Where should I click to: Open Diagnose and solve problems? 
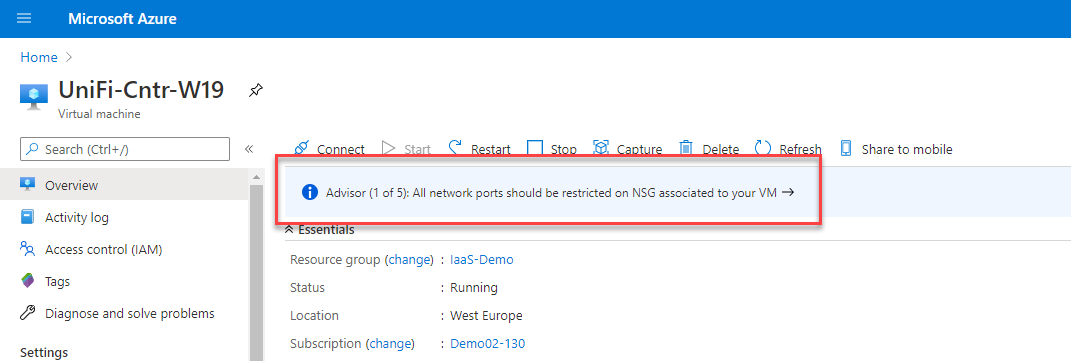pyautogui.click(x=124, y=313)
